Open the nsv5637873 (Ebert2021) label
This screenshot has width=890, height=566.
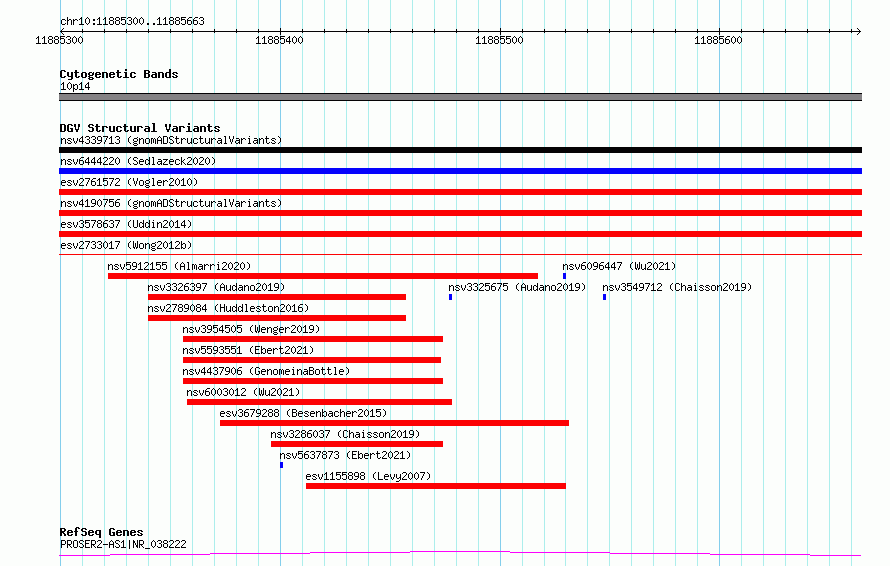[345, 455]
